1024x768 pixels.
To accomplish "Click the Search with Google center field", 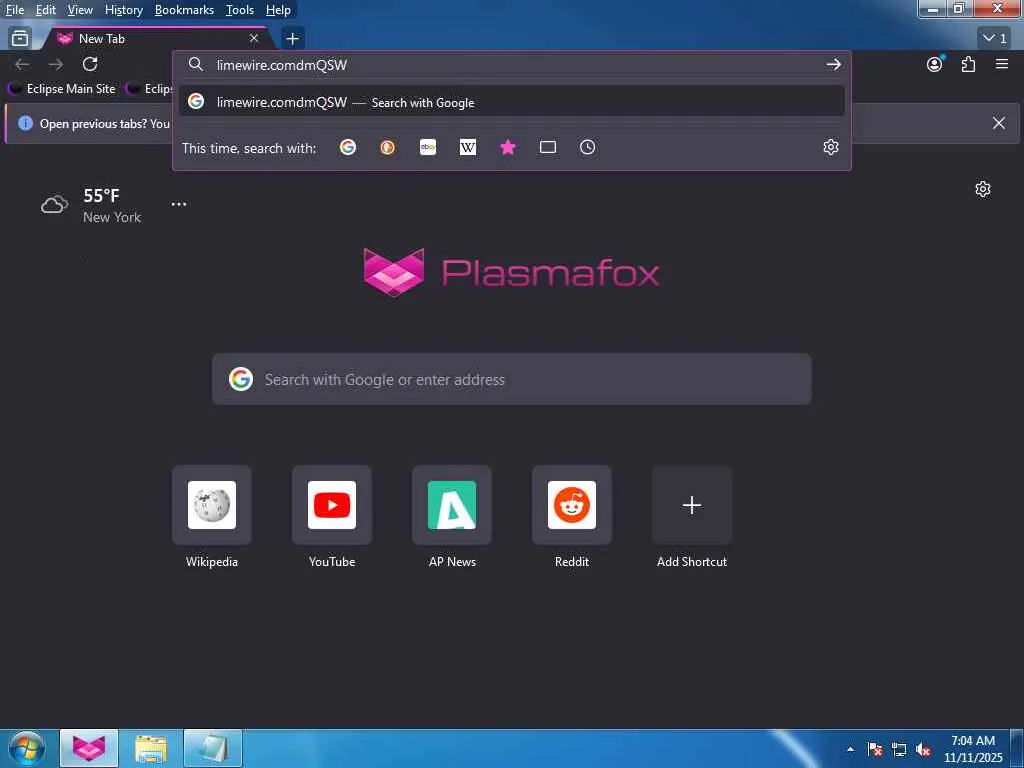I will point(511,379).
